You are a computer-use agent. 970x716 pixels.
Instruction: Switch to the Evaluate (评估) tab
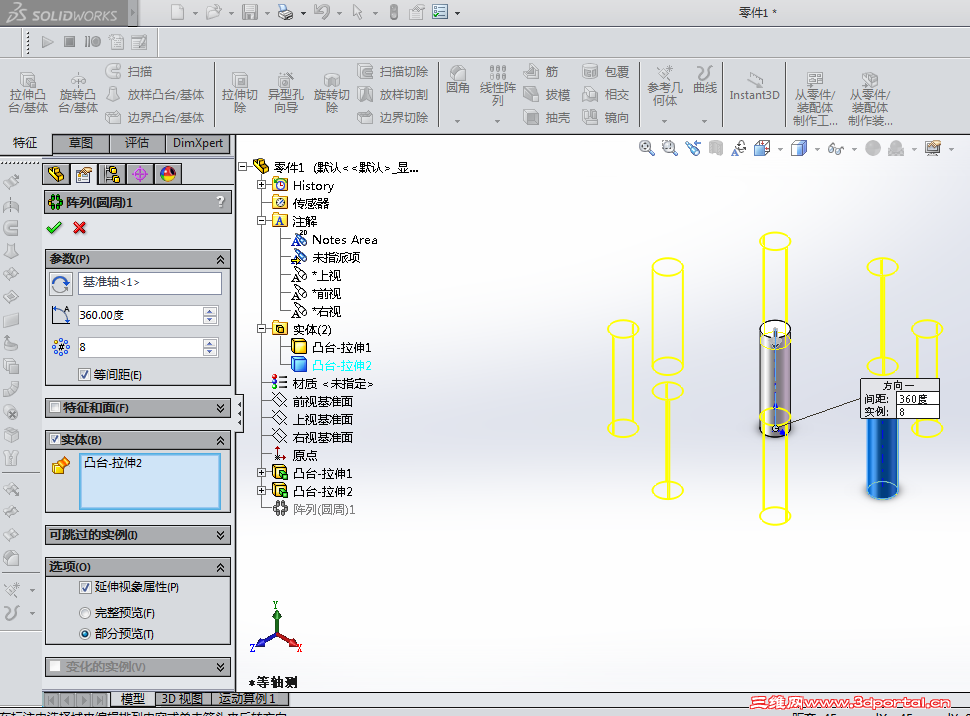[x=137, y=143]
